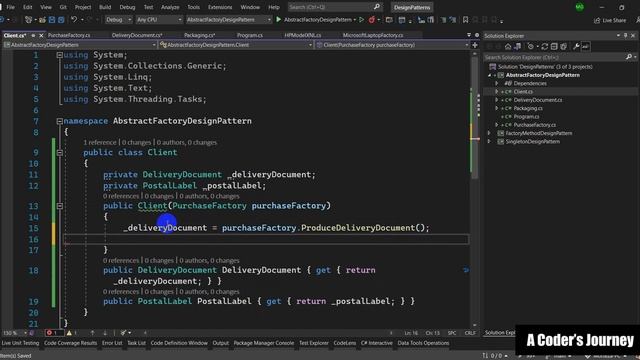The height and width of the screenshot is (360, 640).
Task: Open the AbstractFactoryDesignPattern.Client type dropdown
Action: 236,45
